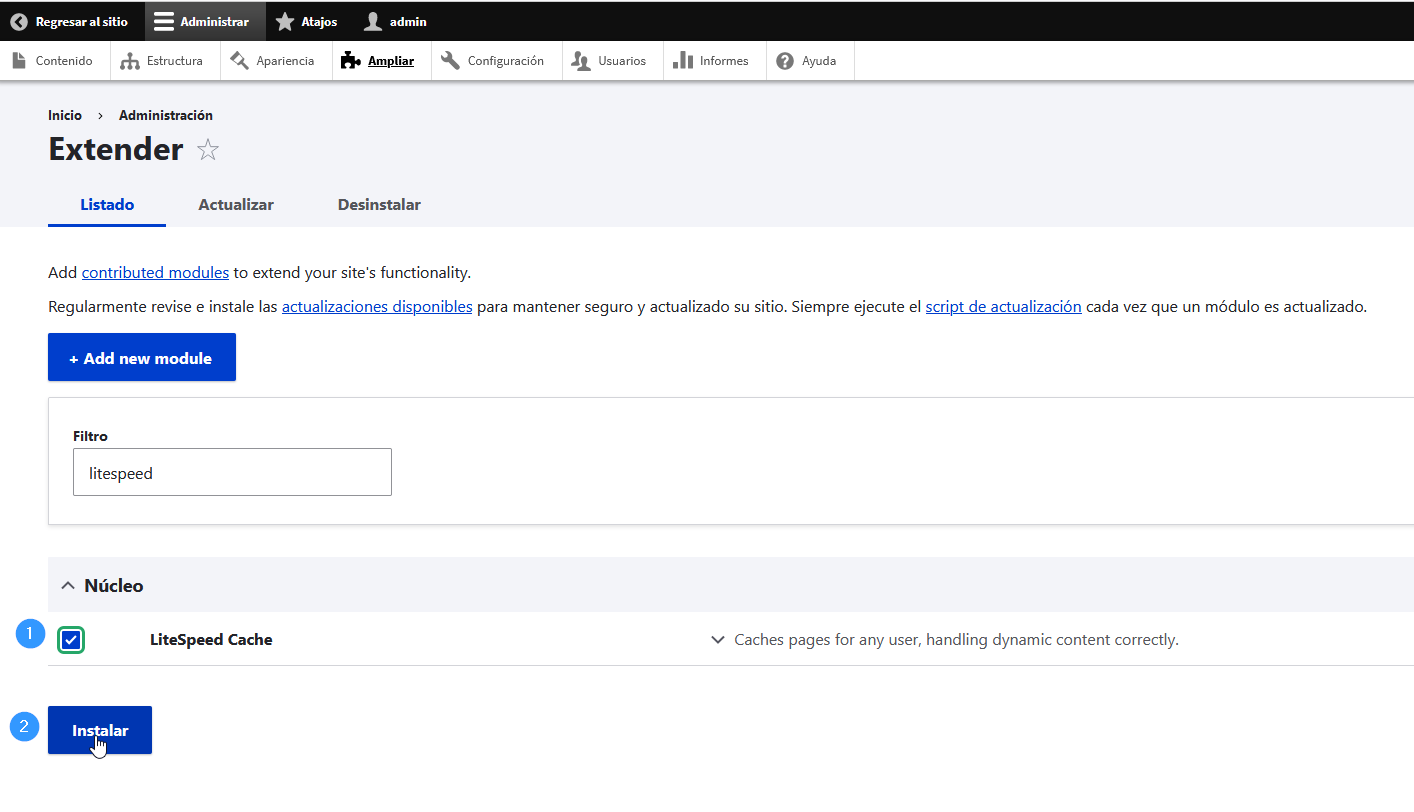Open the Apariencia menu label

(x=285, y=61)
